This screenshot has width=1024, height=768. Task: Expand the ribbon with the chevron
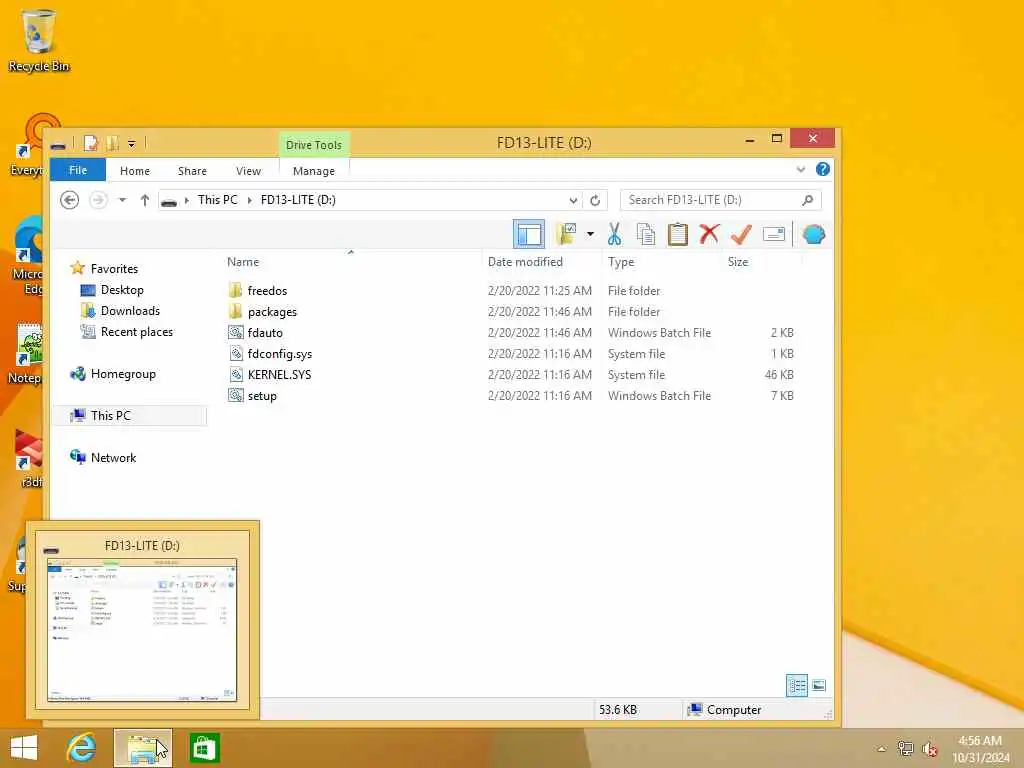[x=801, y=170]
